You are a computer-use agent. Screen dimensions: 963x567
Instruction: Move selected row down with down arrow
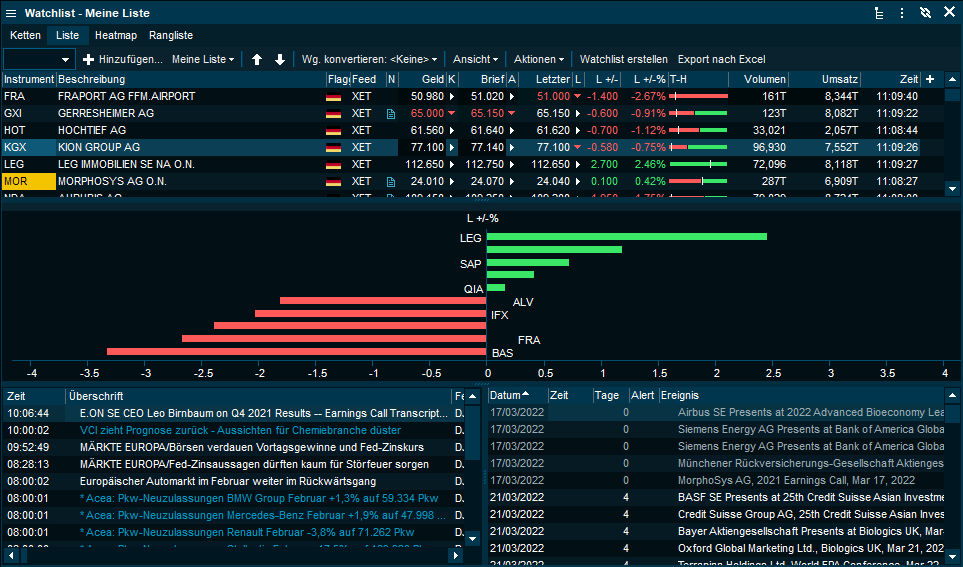(280, 60)
